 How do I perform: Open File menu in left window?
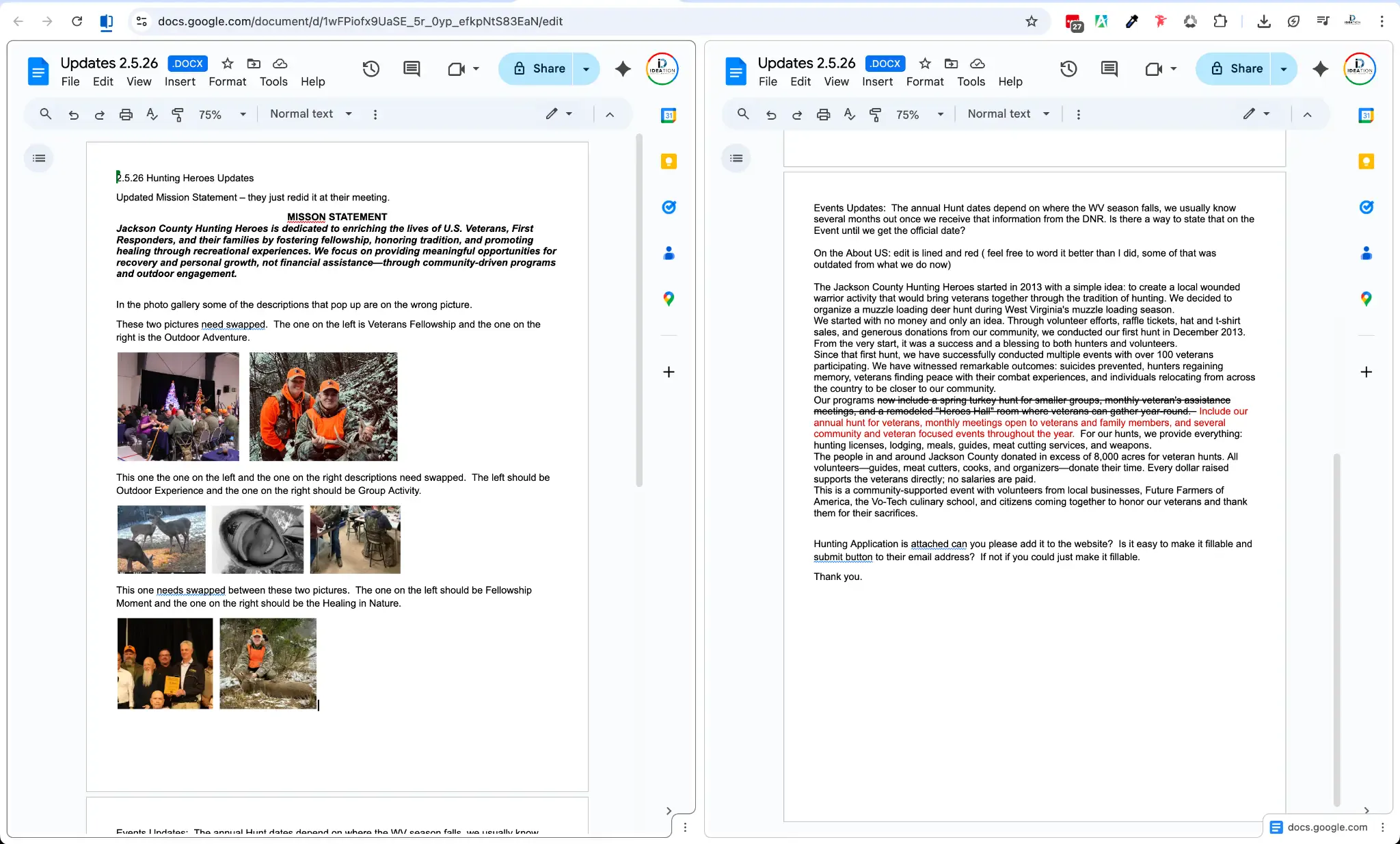coord(70,81)
